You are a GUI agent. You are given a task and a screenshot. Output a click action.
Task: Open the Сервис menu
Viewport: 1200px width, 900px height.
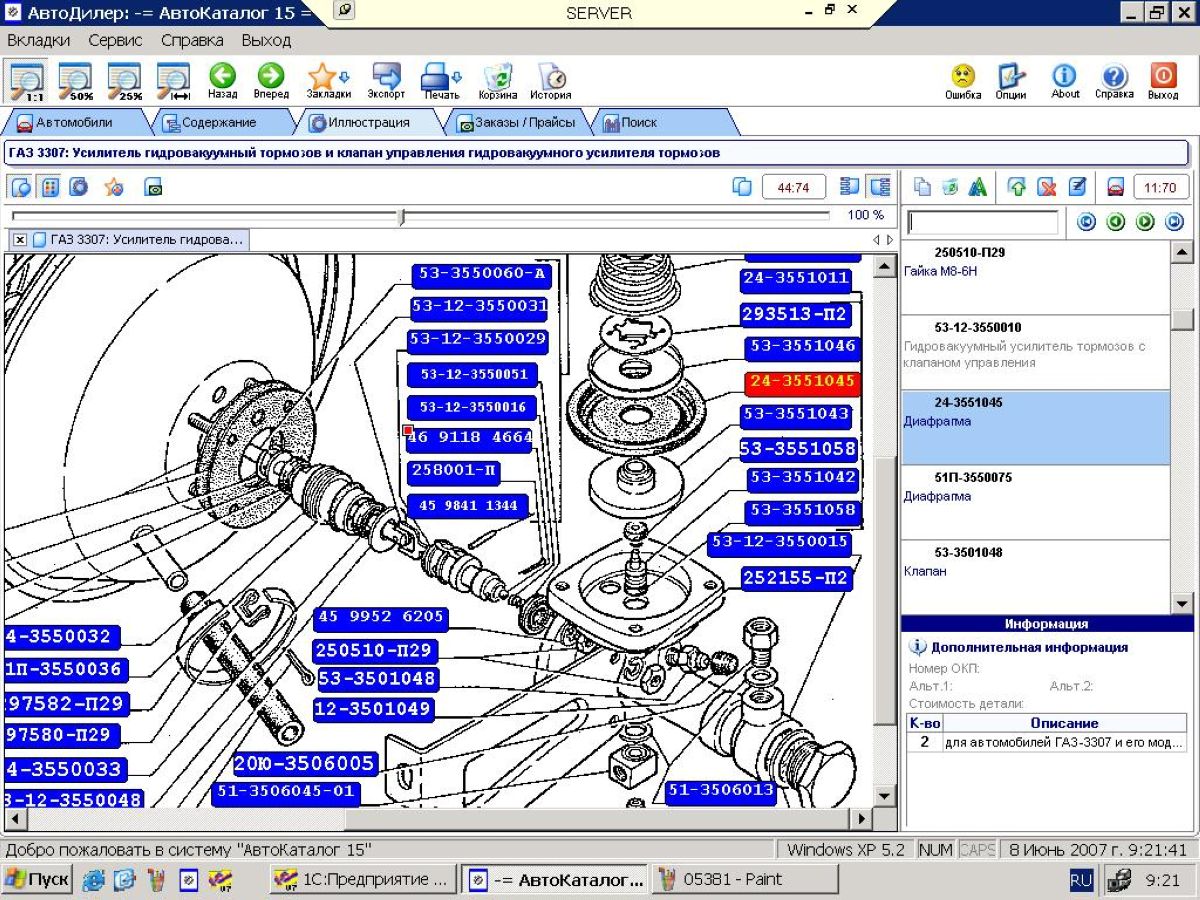coord(115,40)
